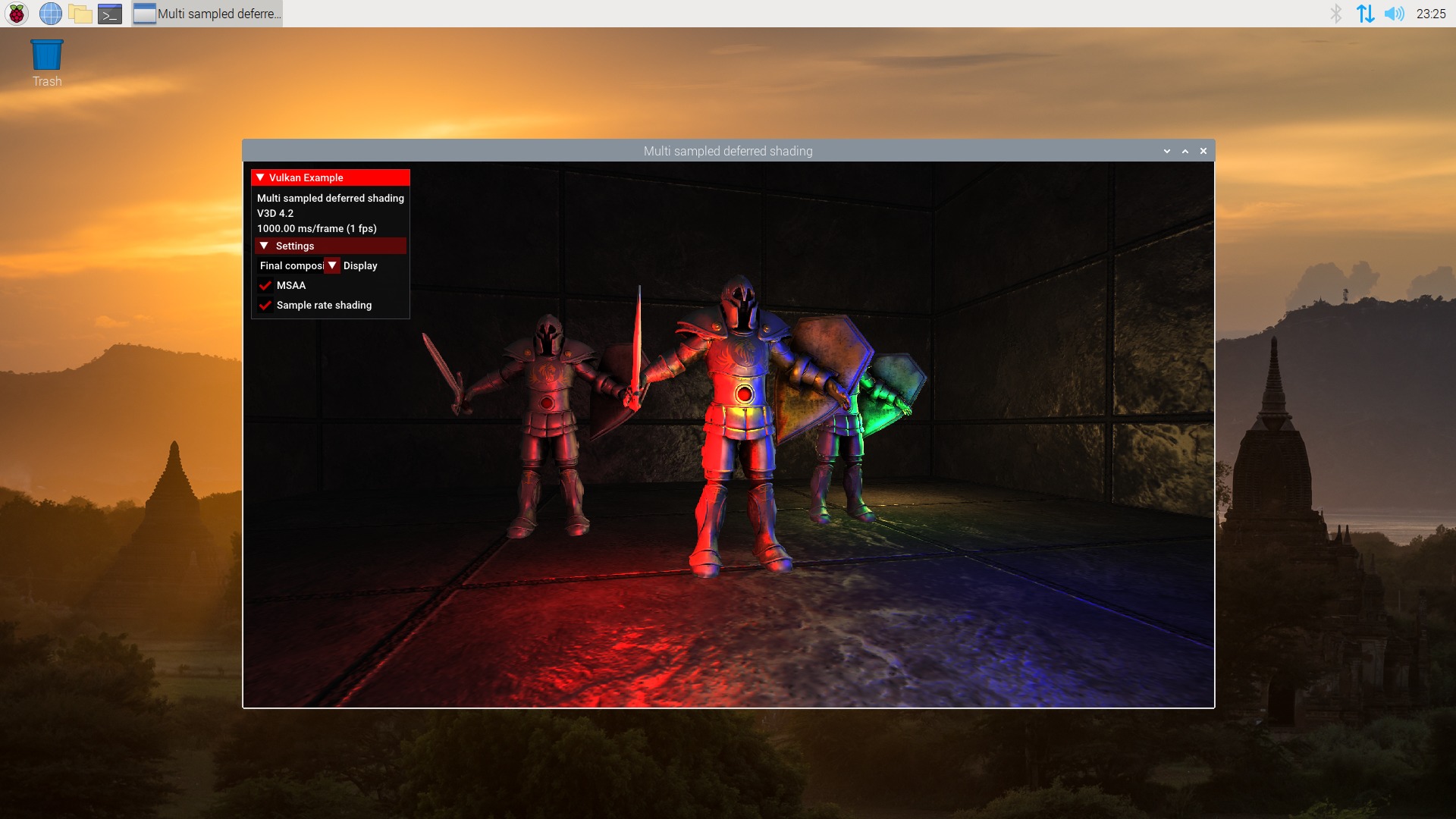Toggle the Final composition display checkbox
Viewport: 1456px width, 819px height.
point(331,265)
